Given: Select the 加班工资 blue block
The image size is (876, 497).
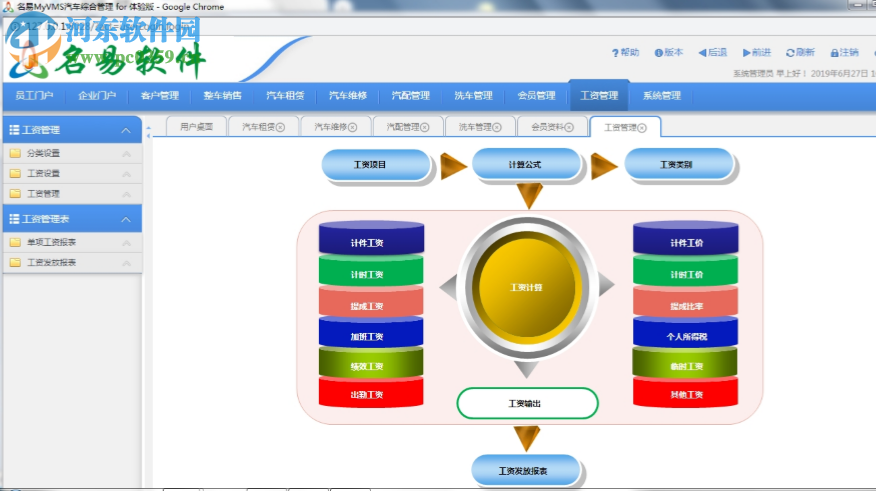Looking at the screenshot, I should point(371,334).
